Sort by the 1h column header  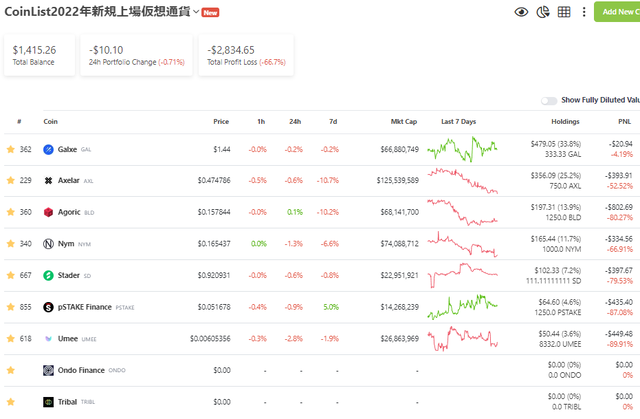click(261, 122)
